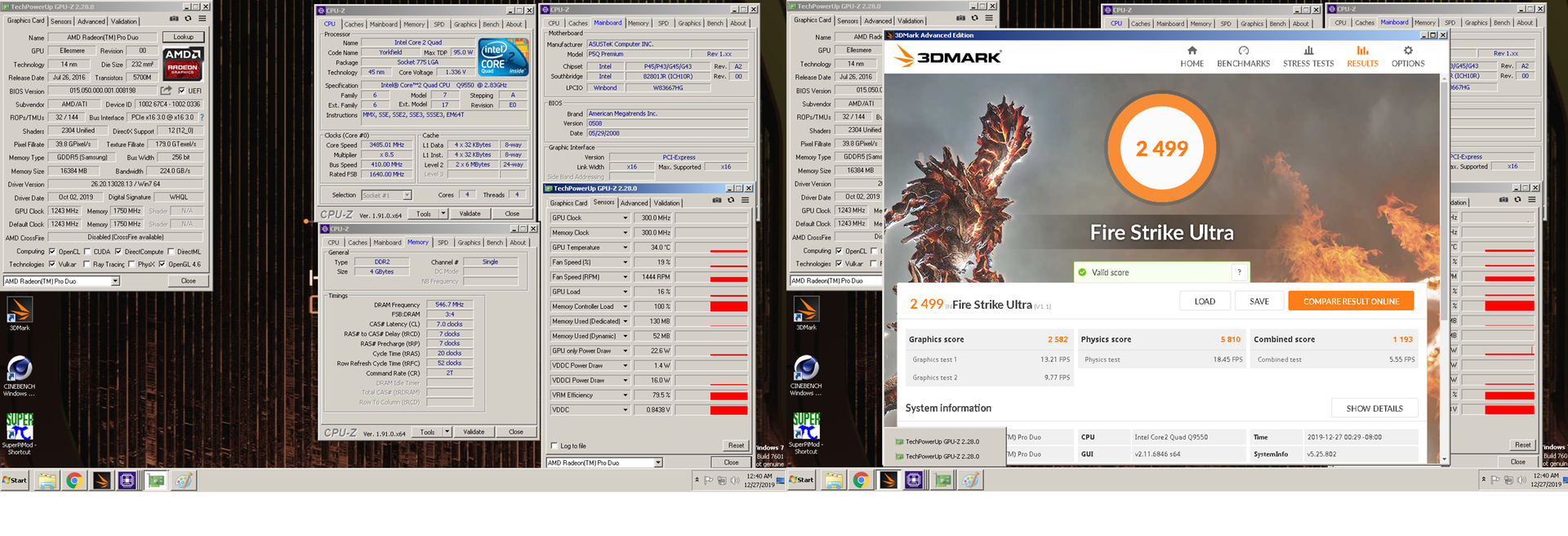The image size is (1568, 536).
Task: Open the Socket #1 selection dropdown in CPU-Z
Action: click(407, 195)
